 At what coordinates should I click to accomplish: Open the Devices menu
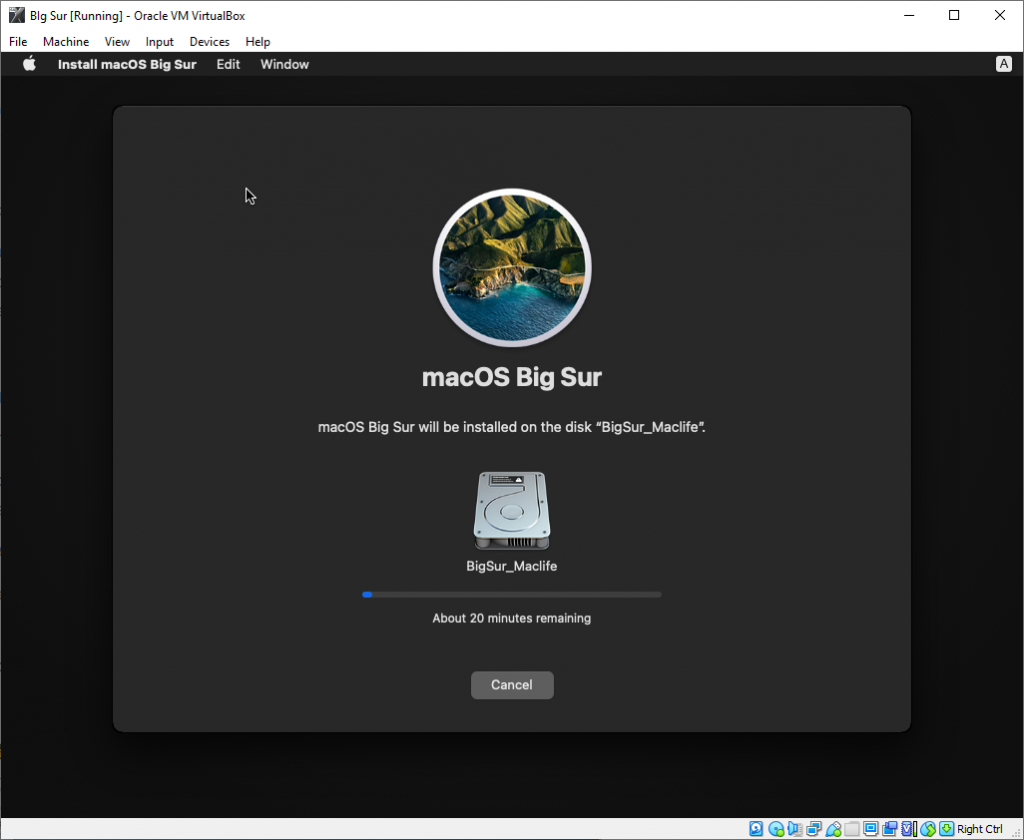click(209, 41)
